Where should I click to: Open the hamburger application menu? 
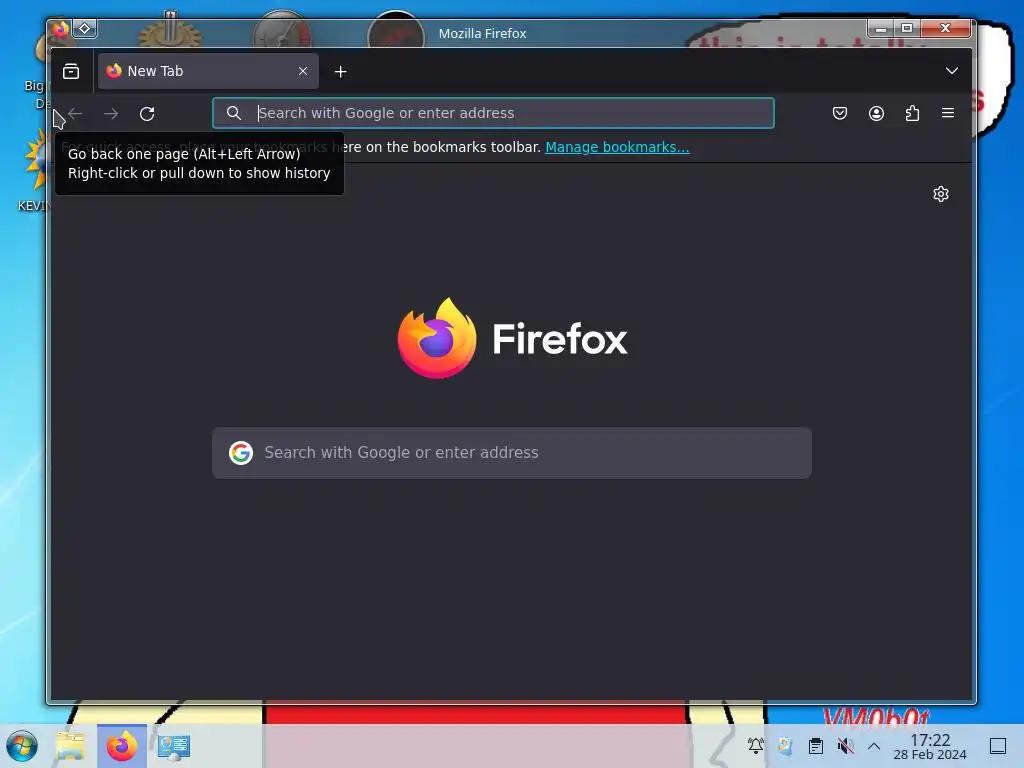coord(948,113)
